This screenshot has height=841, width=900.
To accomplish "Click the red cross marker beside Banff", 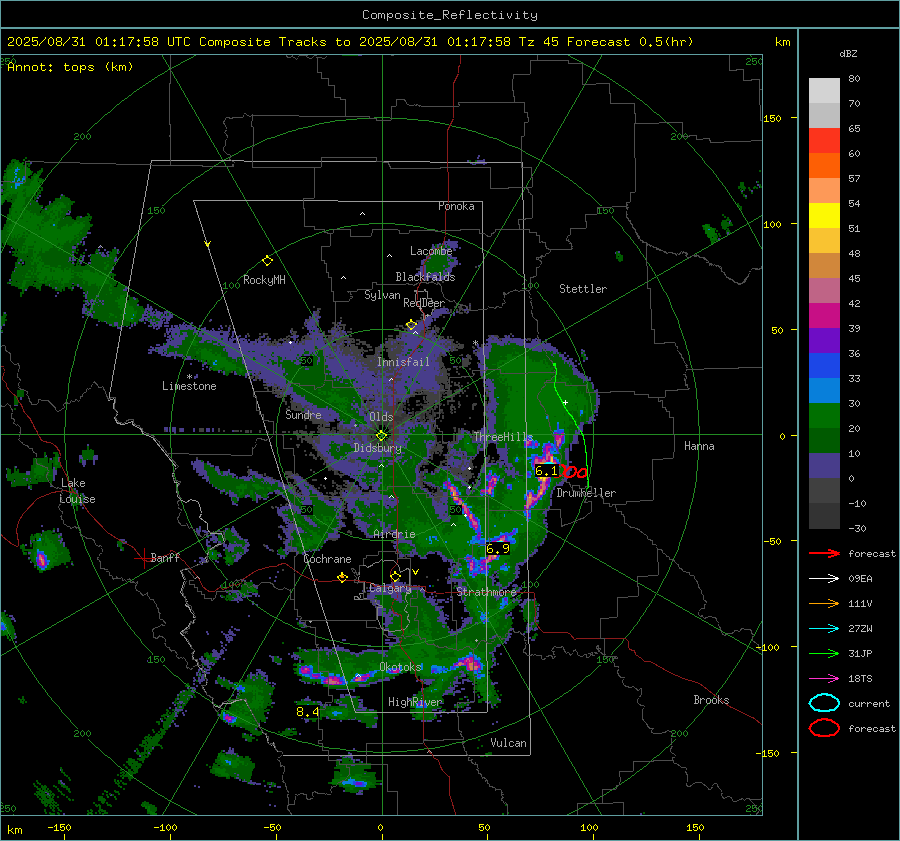I will (x=142, y=558).
